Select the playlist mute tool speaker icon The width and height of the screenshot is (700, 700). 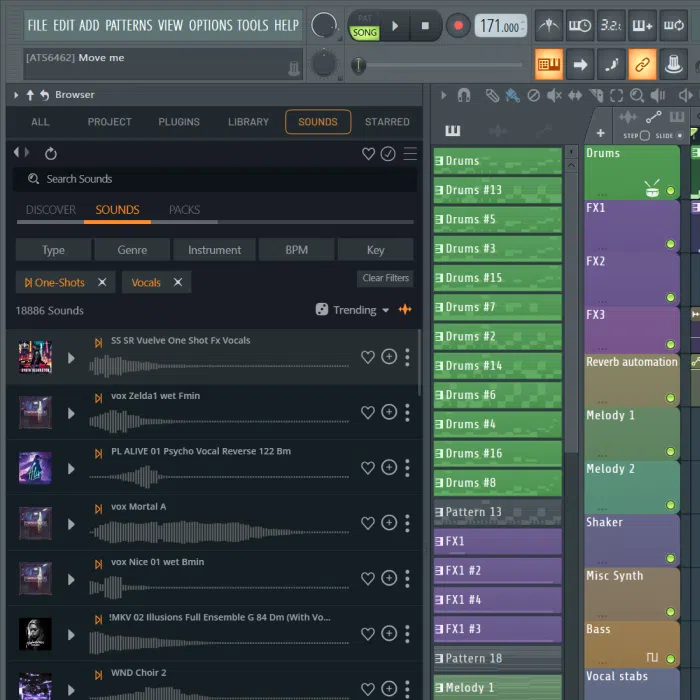click(554, 95)
